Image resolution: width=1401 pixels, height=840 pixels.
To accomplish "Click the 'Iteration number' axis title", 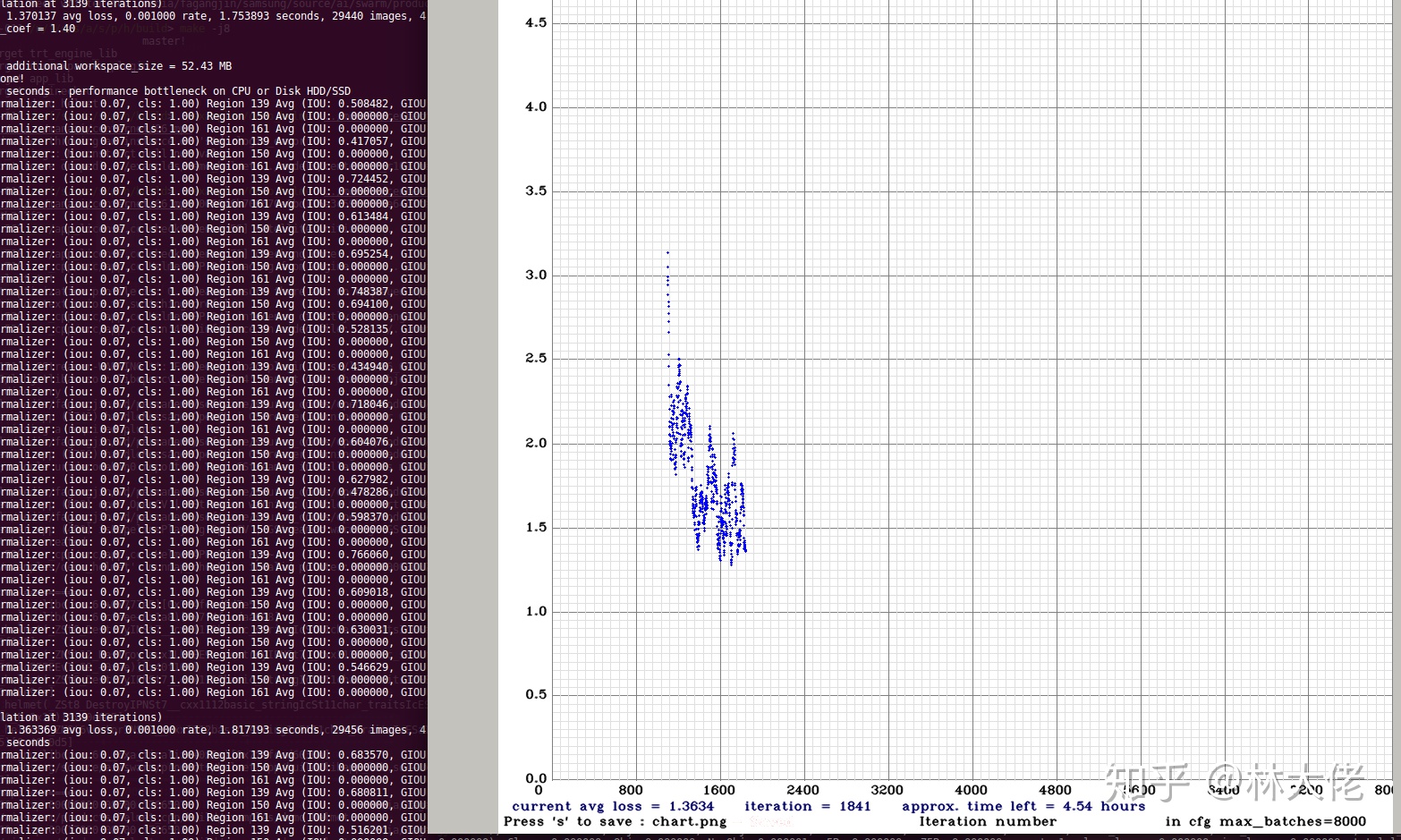I will 988,821.
